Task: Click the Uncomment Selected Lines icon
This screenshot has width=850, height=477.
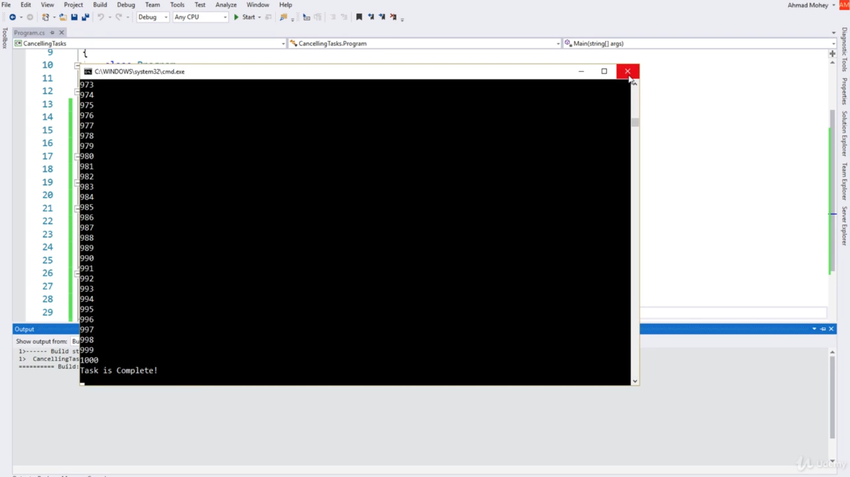Action: pyautogui.click(x=318, y=17)
